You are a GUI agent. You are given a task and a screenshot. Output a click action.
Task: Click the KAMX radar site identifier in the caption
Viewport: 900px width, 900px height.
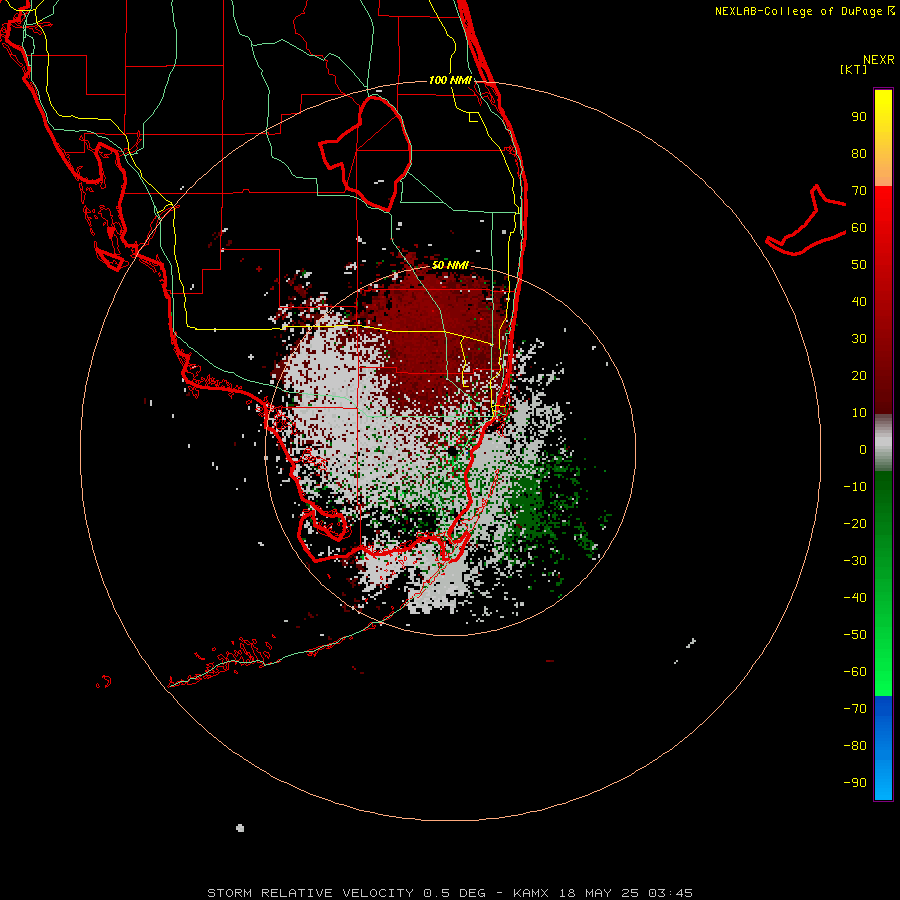point(530,893)
